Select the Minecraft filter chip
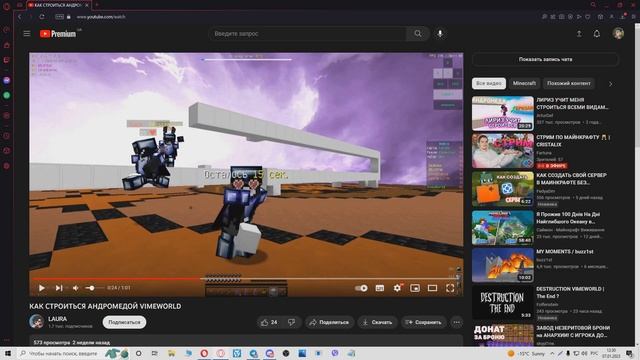Screen dimensions: 640x360 click(524, 83)
